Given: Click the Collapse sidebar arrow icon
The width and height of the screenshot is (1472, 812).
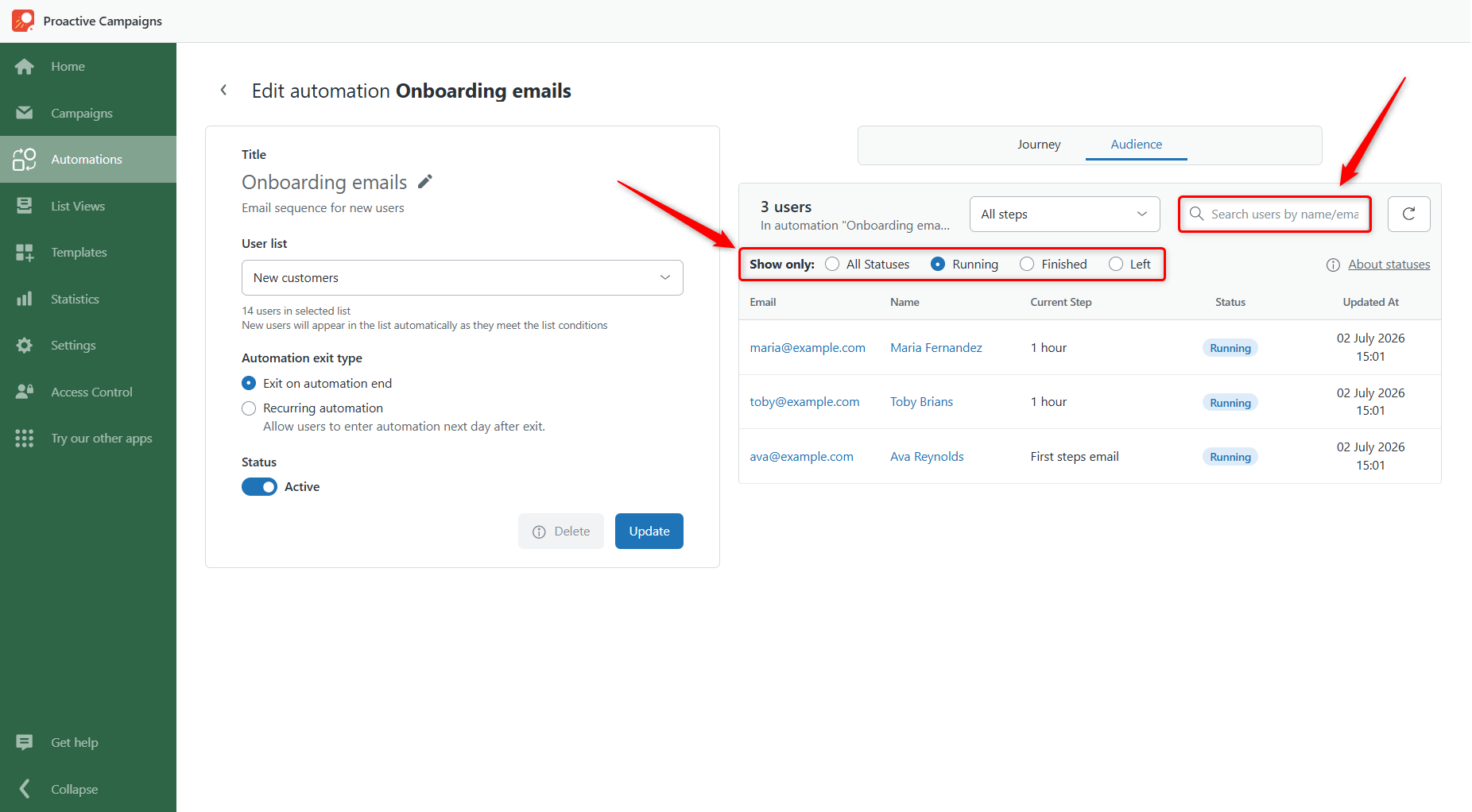Looking at the screenshot, I should tap(25, 789).
